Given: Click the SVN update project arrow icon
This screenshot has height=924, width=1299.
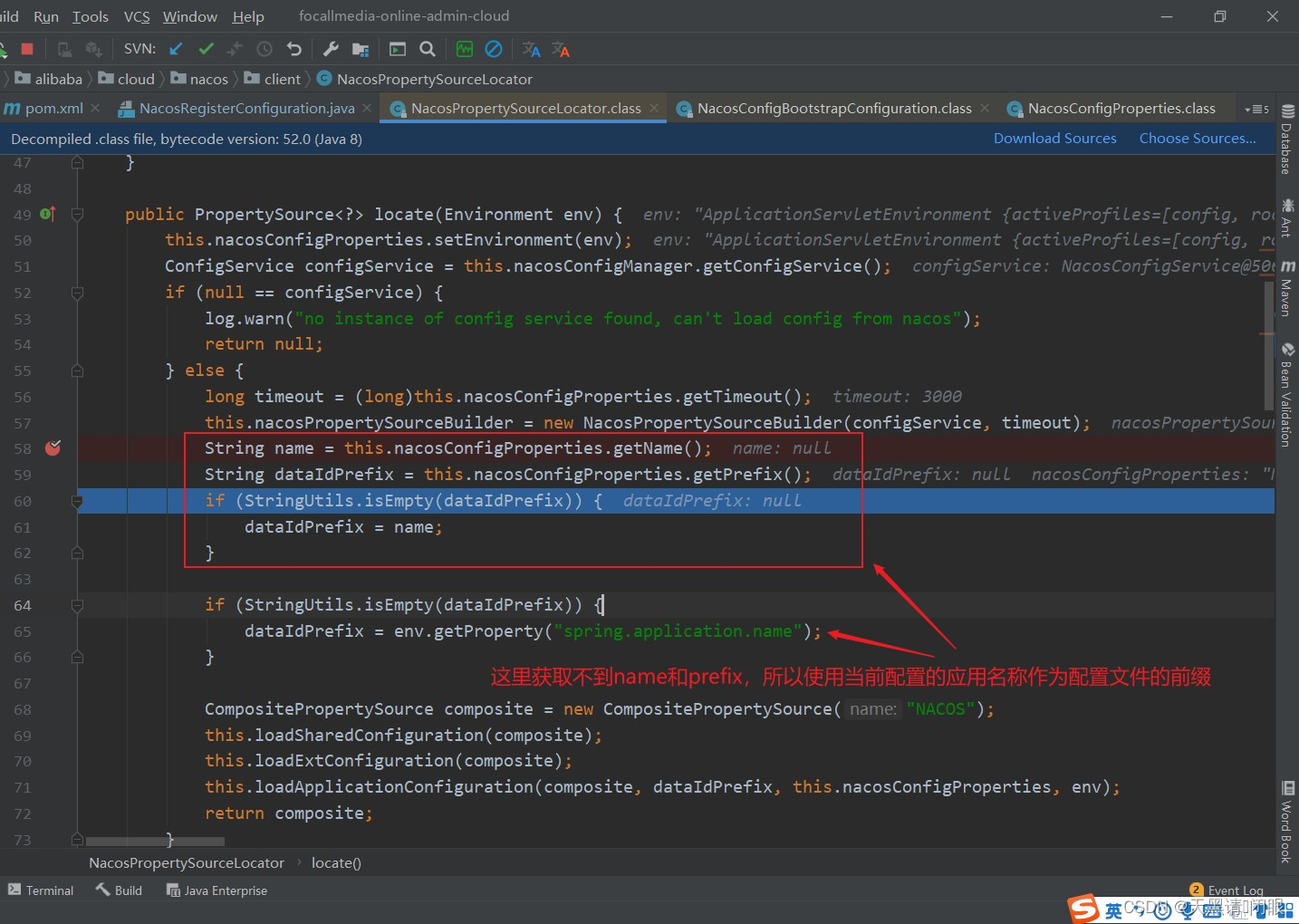Looking at the screenshot, I should tap(176, 49).
